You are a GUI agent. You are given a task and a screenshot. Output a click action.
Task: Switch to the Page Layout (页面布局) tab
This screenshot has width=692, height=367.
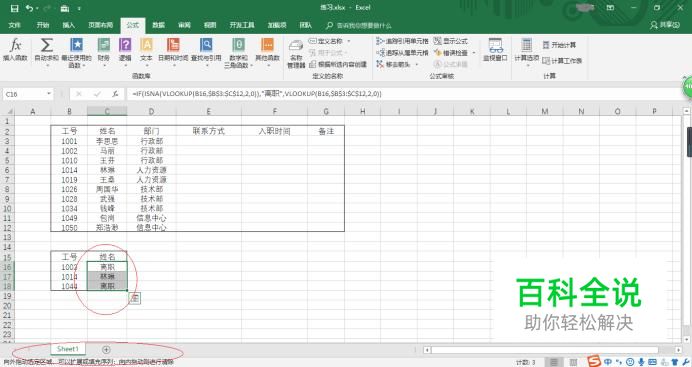point(101,25)
